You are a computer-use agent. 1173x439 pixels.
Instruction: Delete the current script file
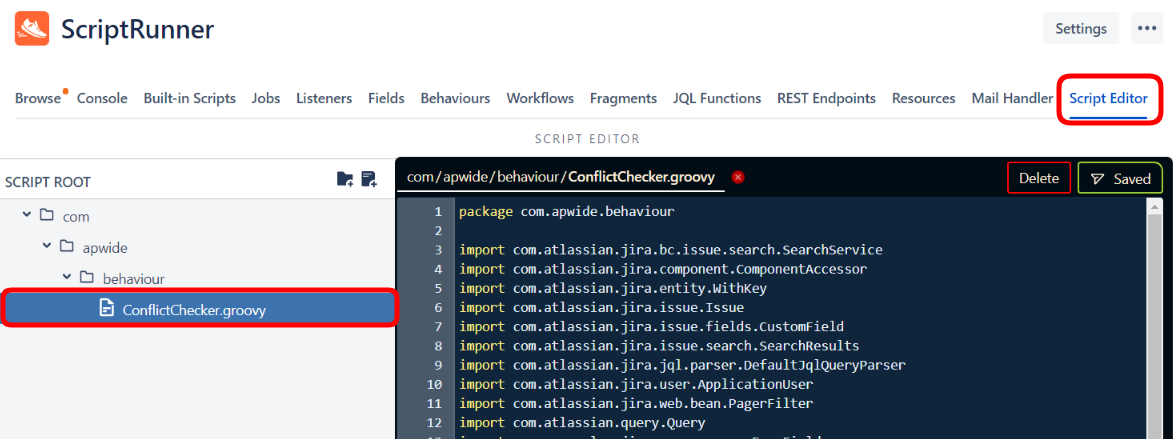click(x=1038, y=178)
